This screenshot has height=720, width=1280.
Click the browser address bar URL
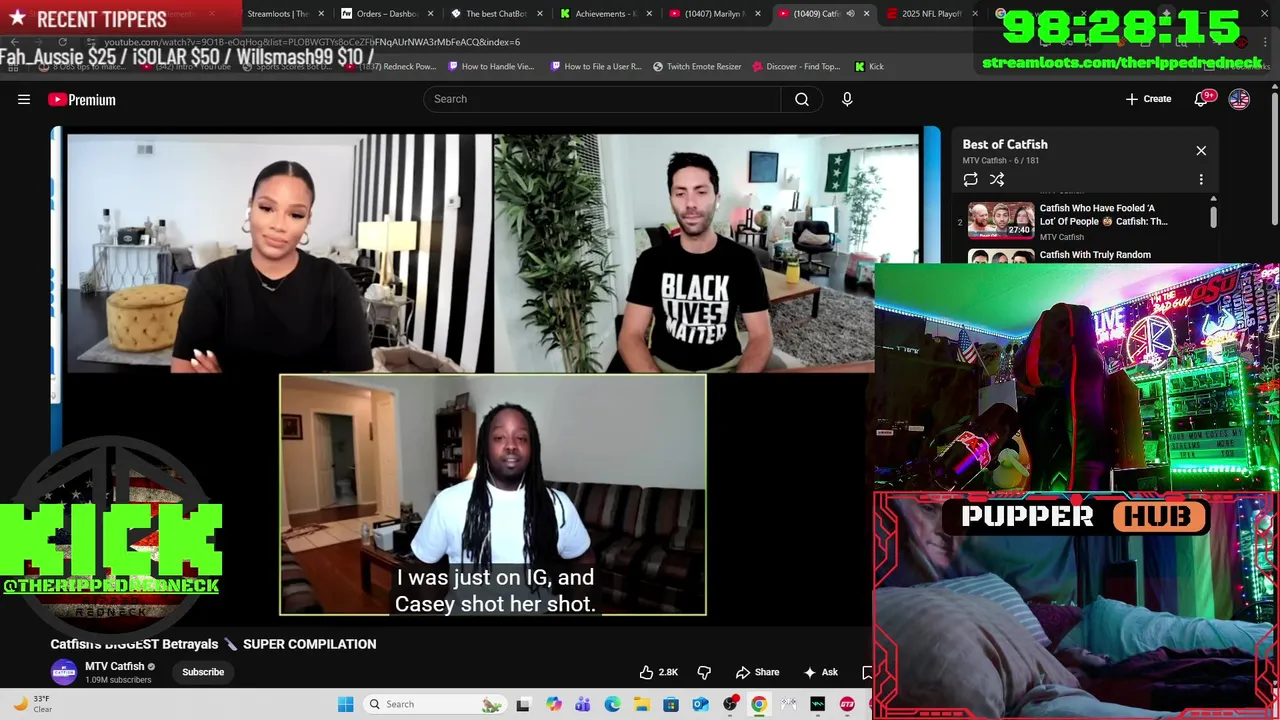pos(312,42)
